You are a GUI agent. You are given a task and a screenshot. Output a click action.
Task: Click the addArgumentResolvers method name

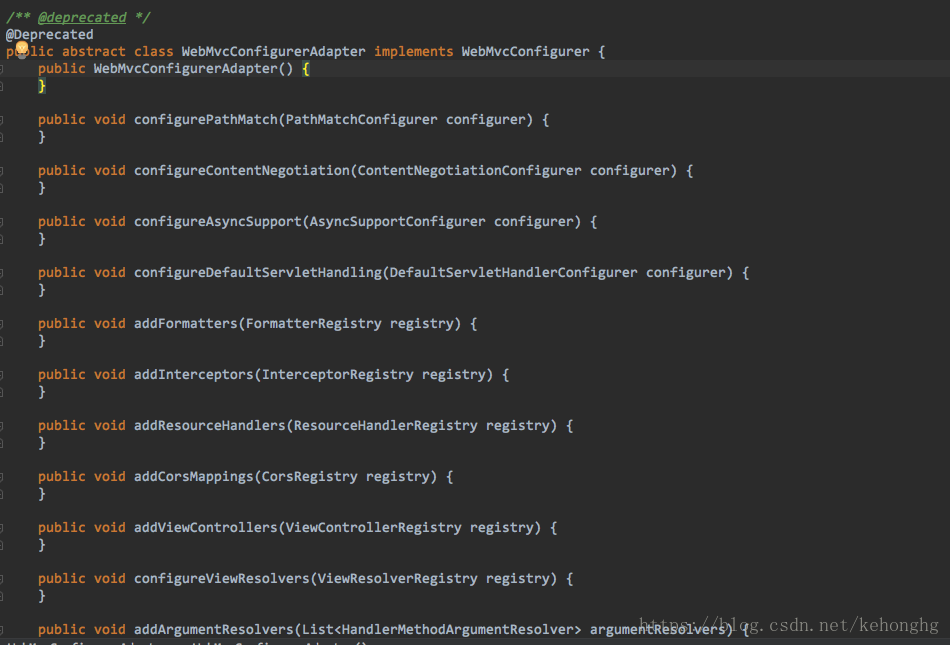click(x=213, y=629)
